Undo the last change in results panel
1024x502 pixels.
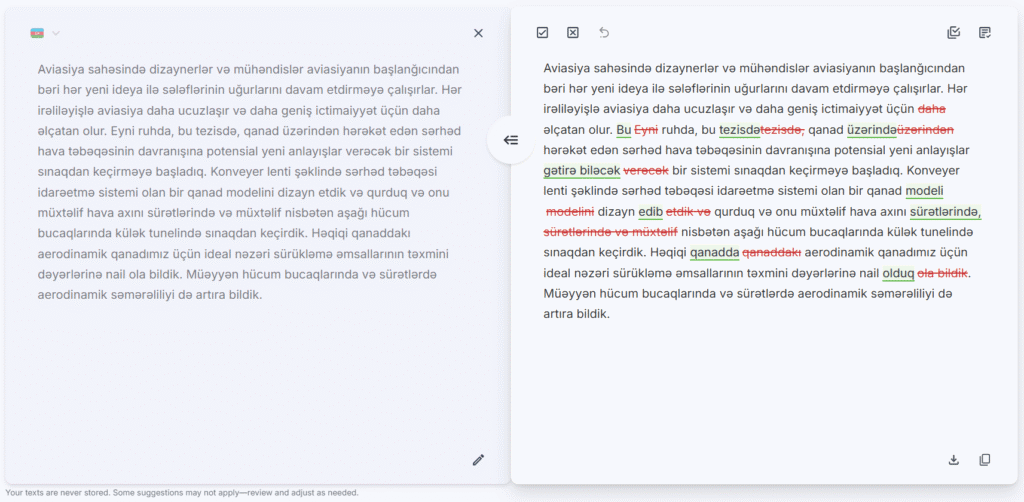pos(604,33)
